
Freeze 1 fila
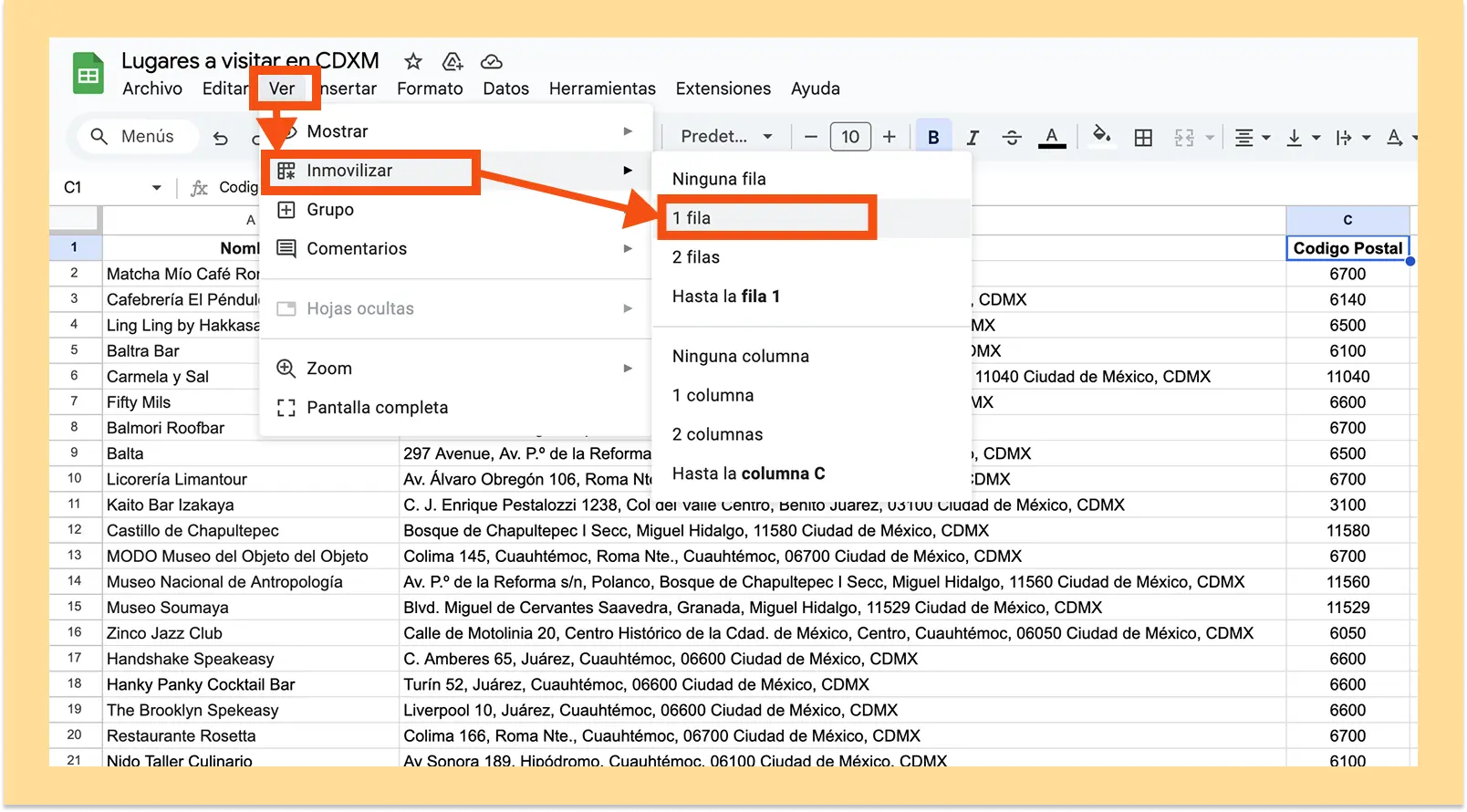812,218
